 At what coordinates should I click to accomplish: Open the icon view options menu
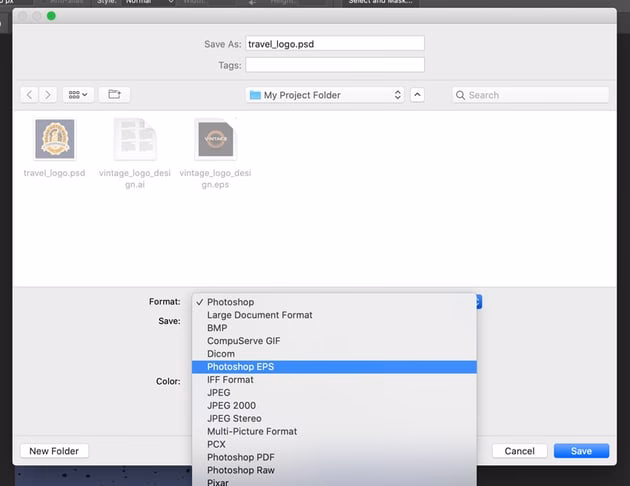click(x=77, y=95)
